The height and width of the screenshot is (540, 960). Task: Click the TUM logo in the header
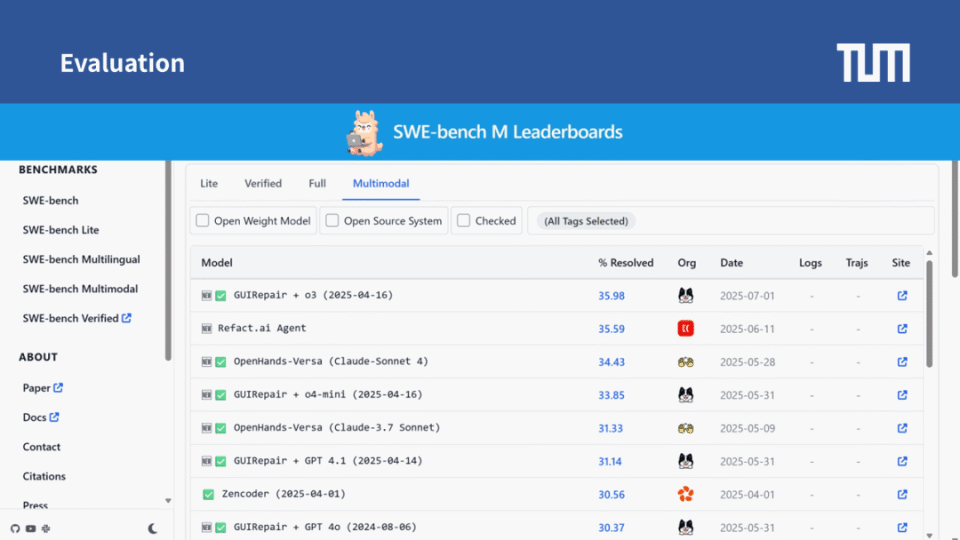click(x=873, y=62)
